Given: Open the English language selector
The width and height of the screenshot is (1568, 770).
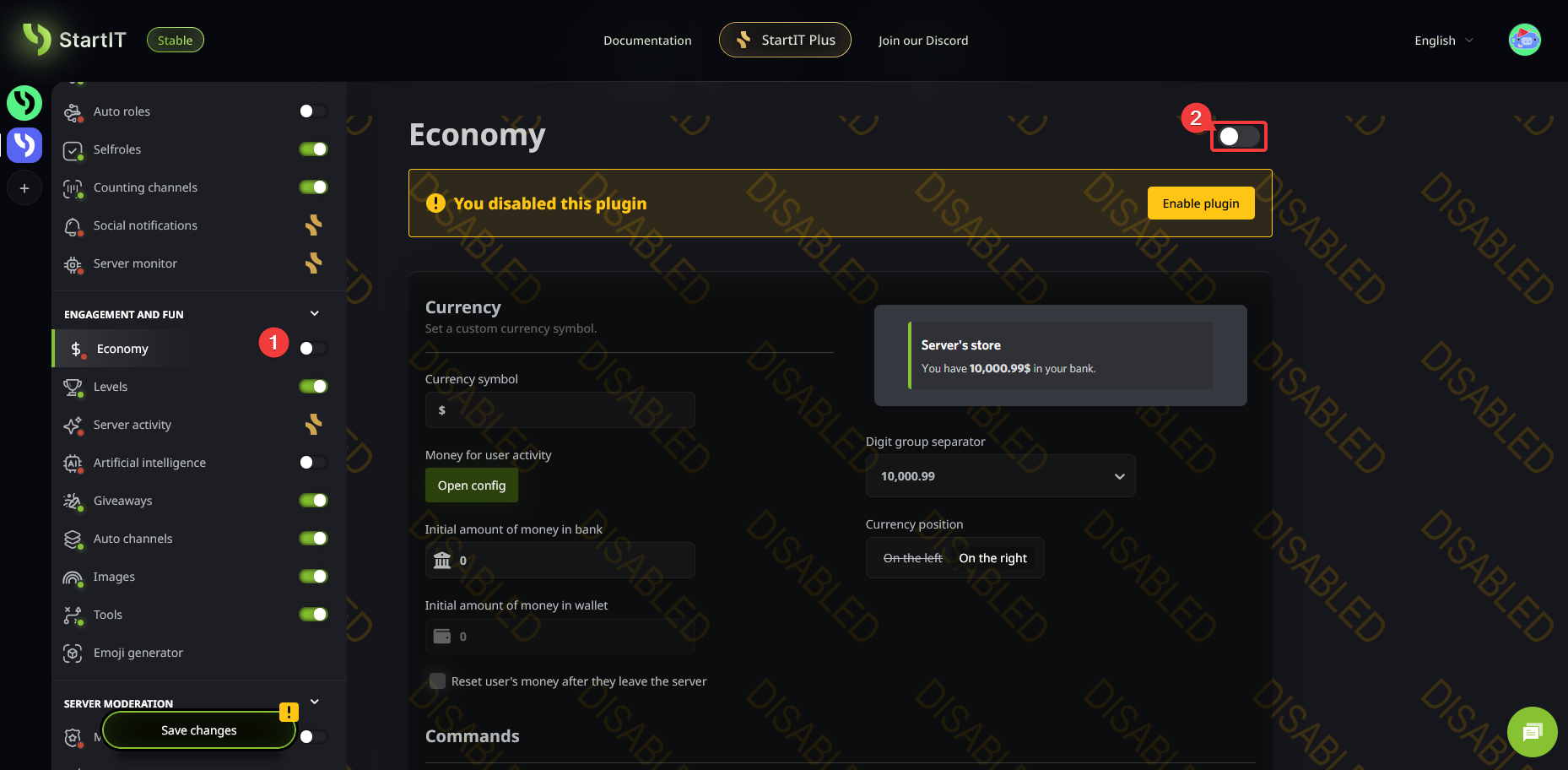Looking at the screenshot, I should [1443, 41].
